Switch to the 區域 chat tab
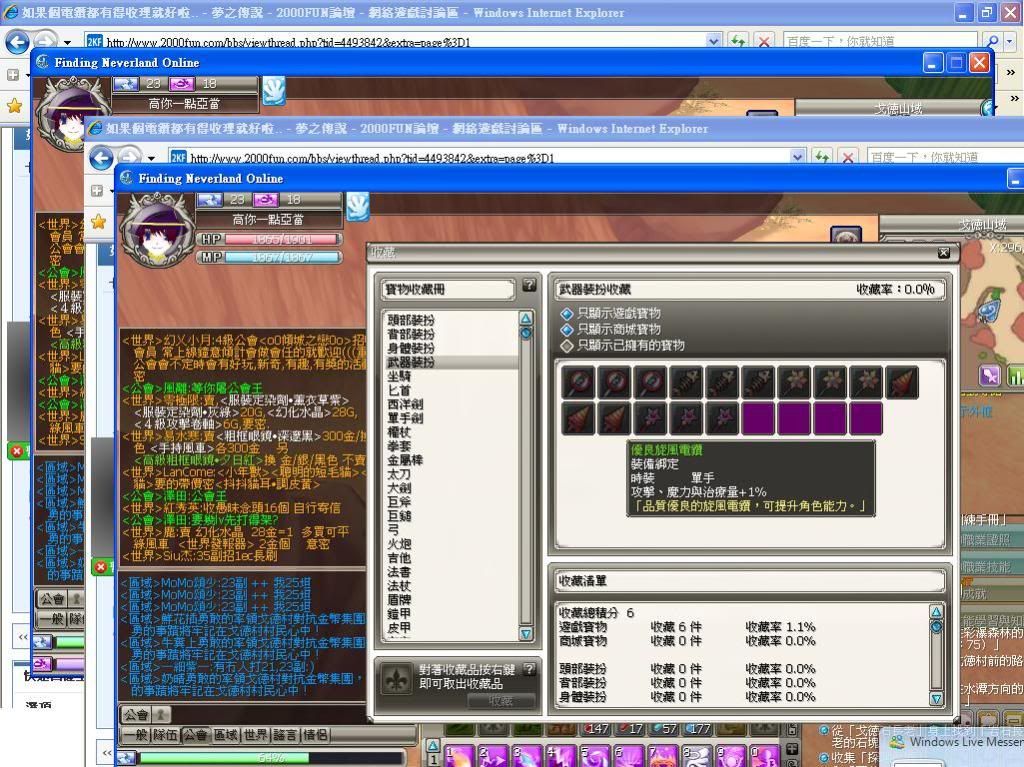 click(x=225, y=735)
